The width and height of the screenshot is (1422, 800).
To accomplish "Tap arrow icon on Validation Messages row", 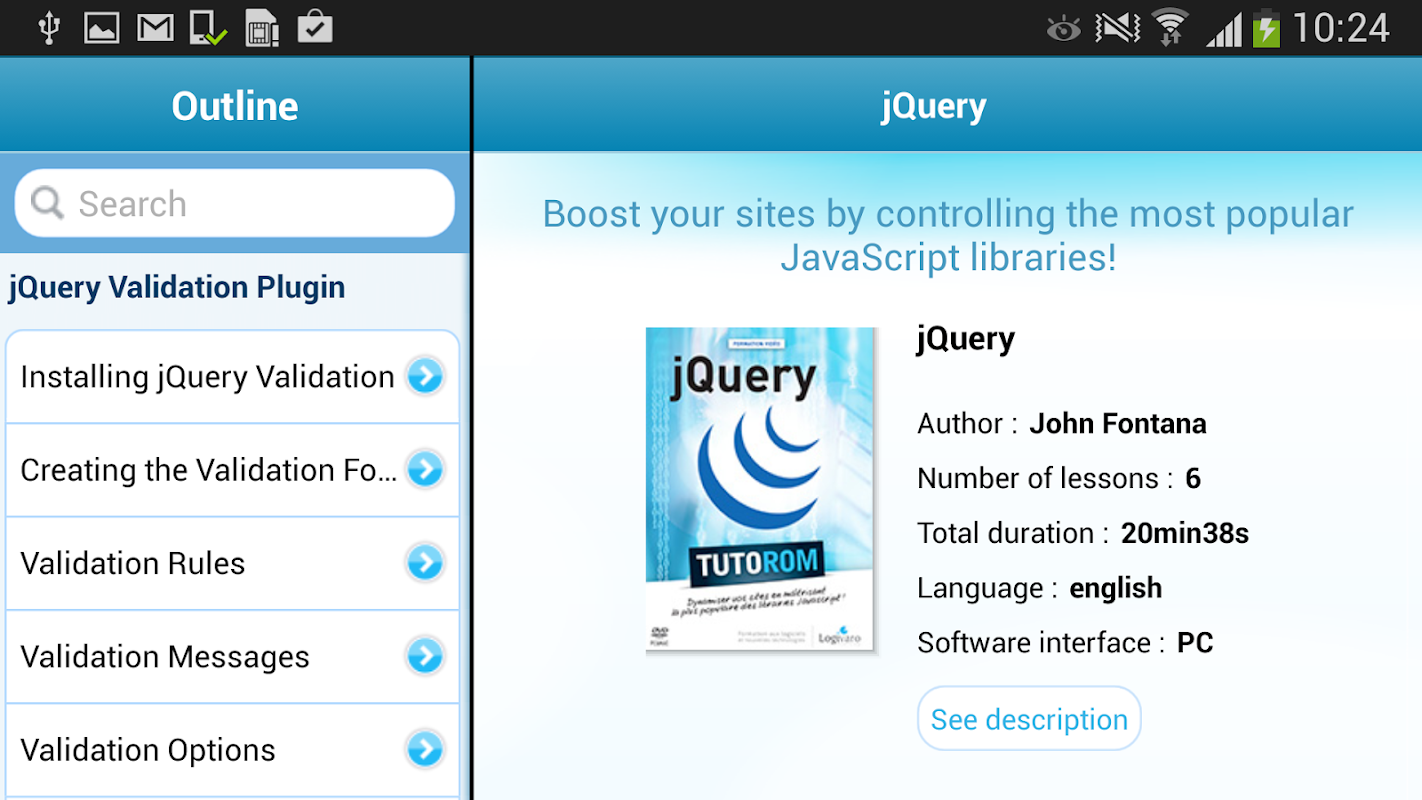I will pos(425,656).
